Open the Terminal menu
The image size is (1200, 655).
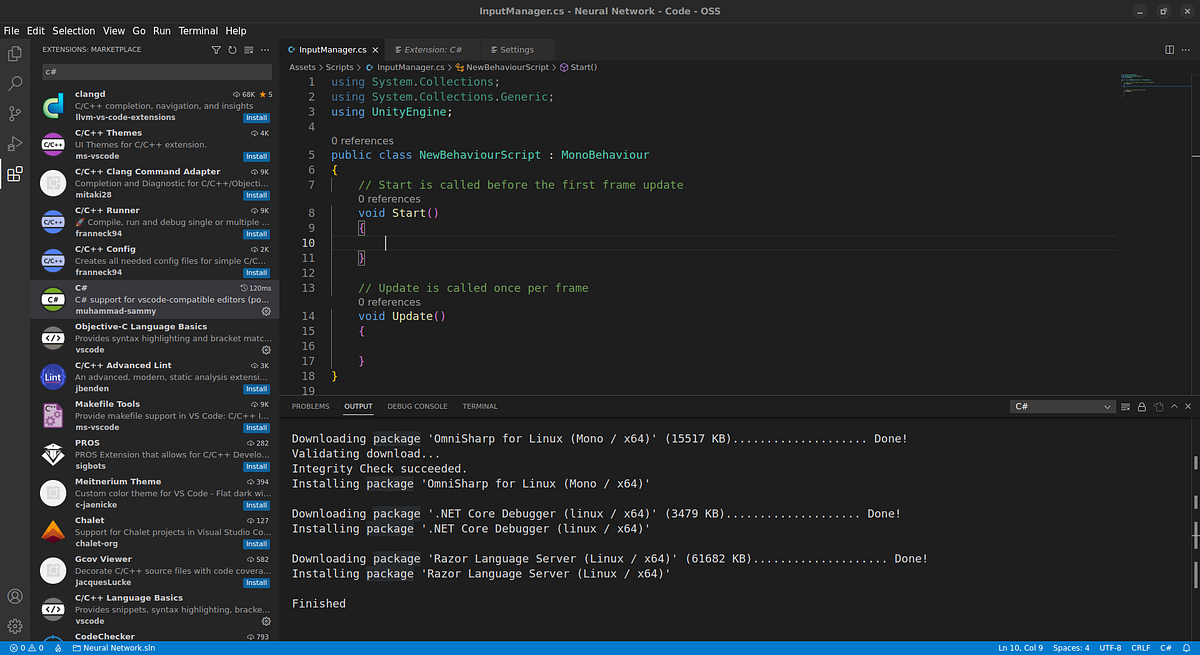(197, 30)
